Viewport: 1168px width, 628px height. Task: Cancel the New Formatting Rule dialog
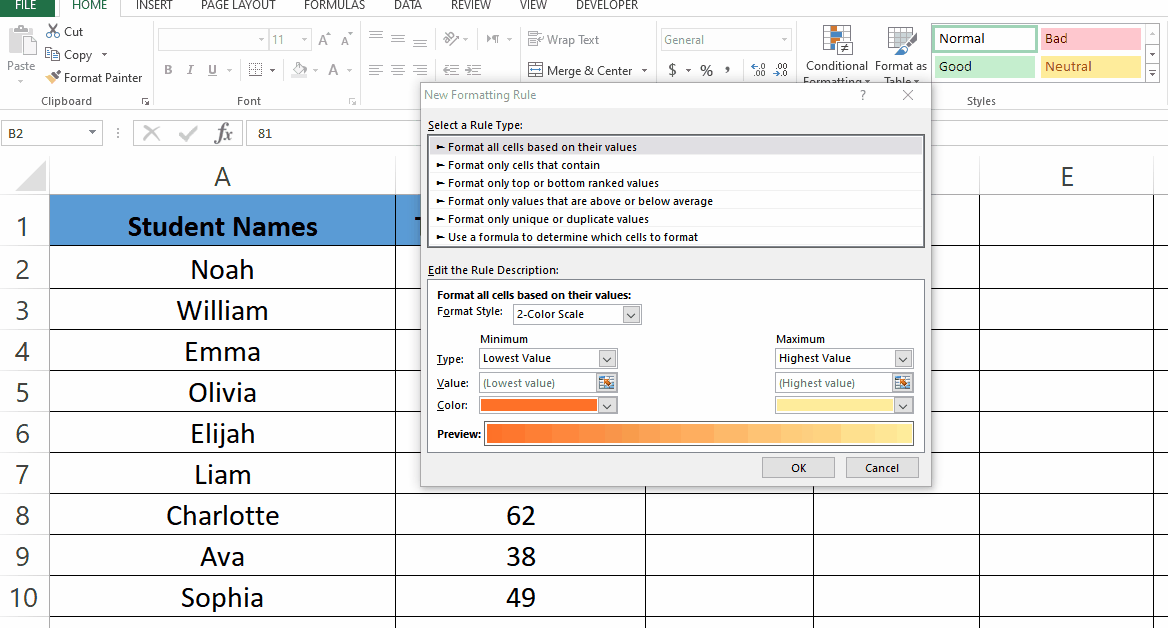coord(881,467)
